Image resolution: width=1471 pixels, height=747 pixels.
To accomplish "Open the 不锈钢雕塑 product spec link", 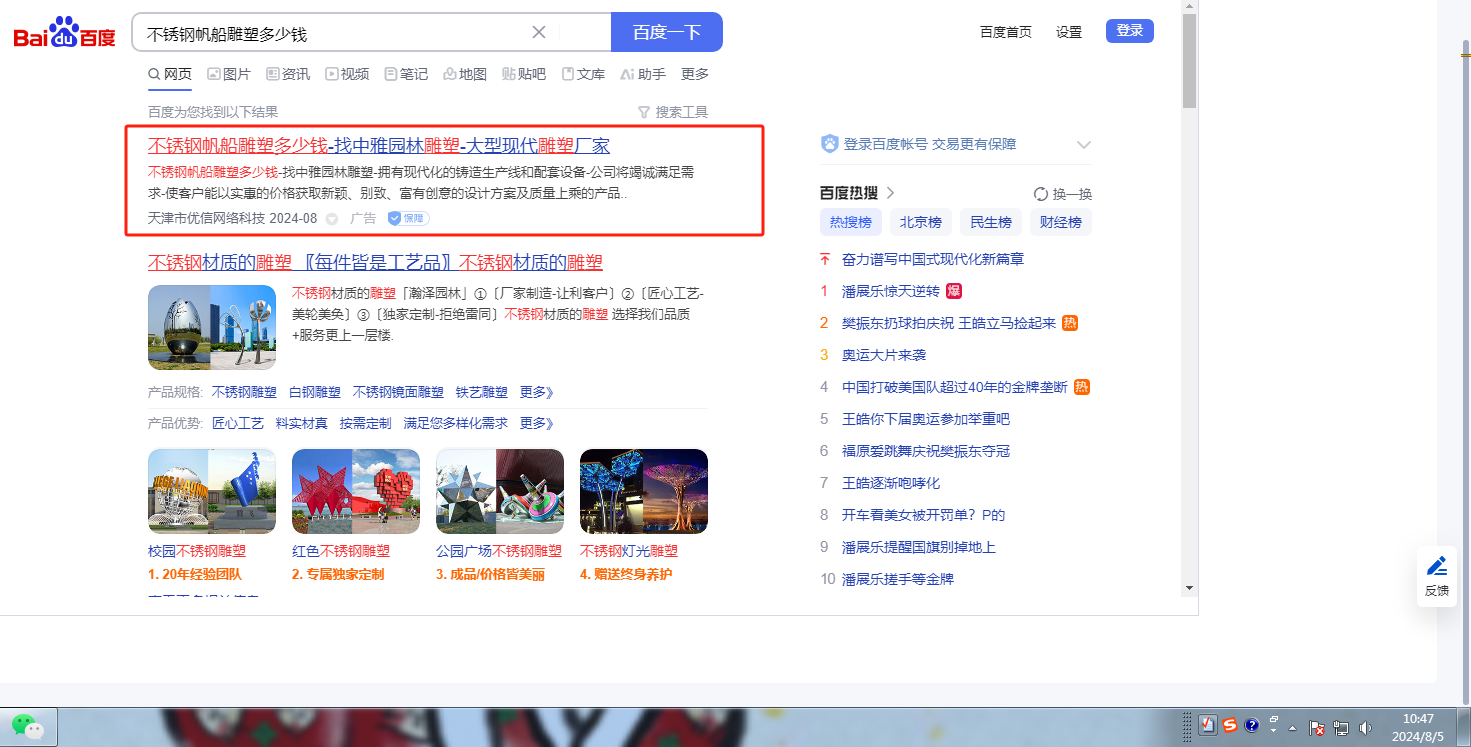I will (x=244, y=392).
